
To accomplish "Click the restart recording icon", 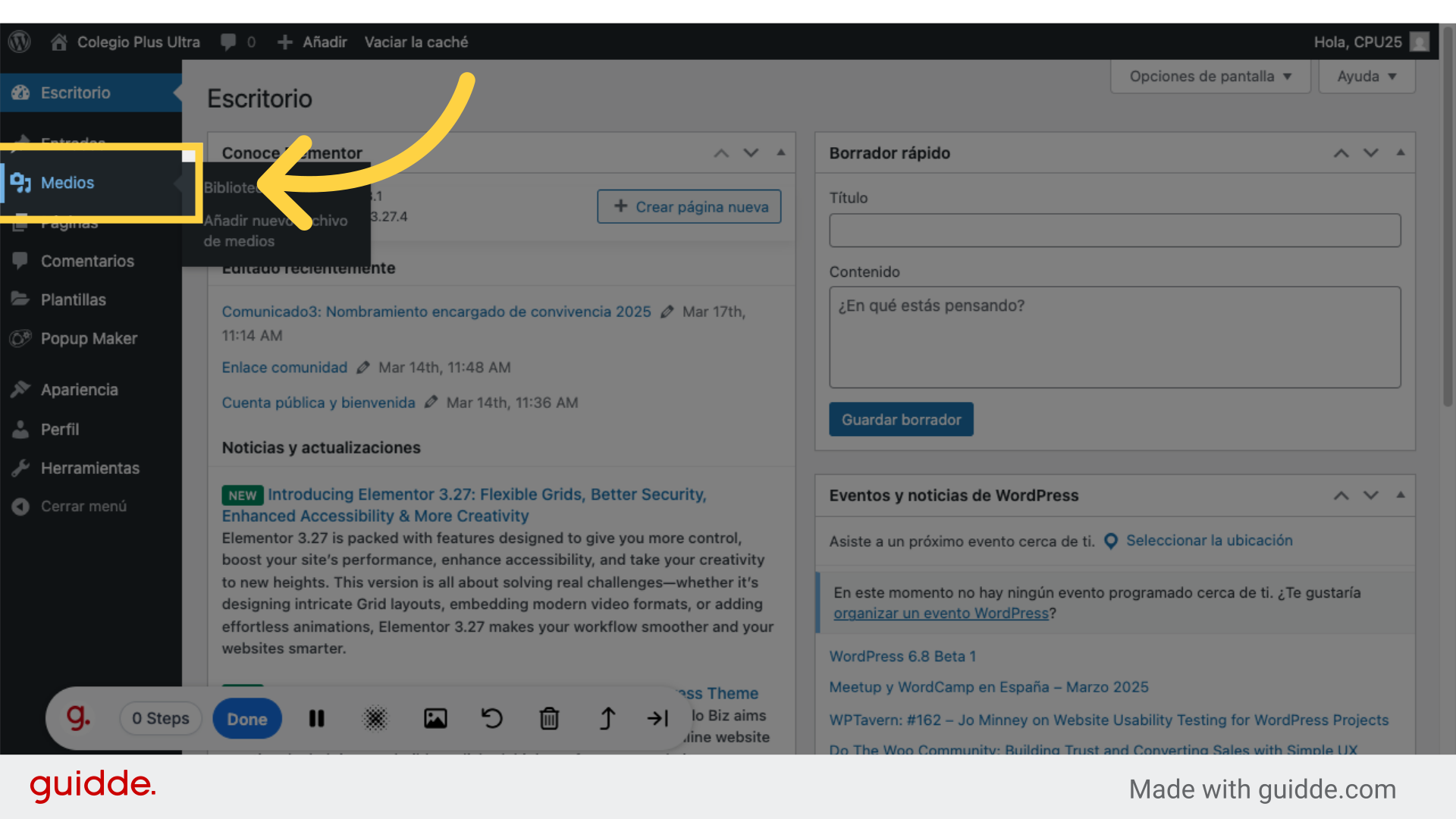I will coord(492,718).
